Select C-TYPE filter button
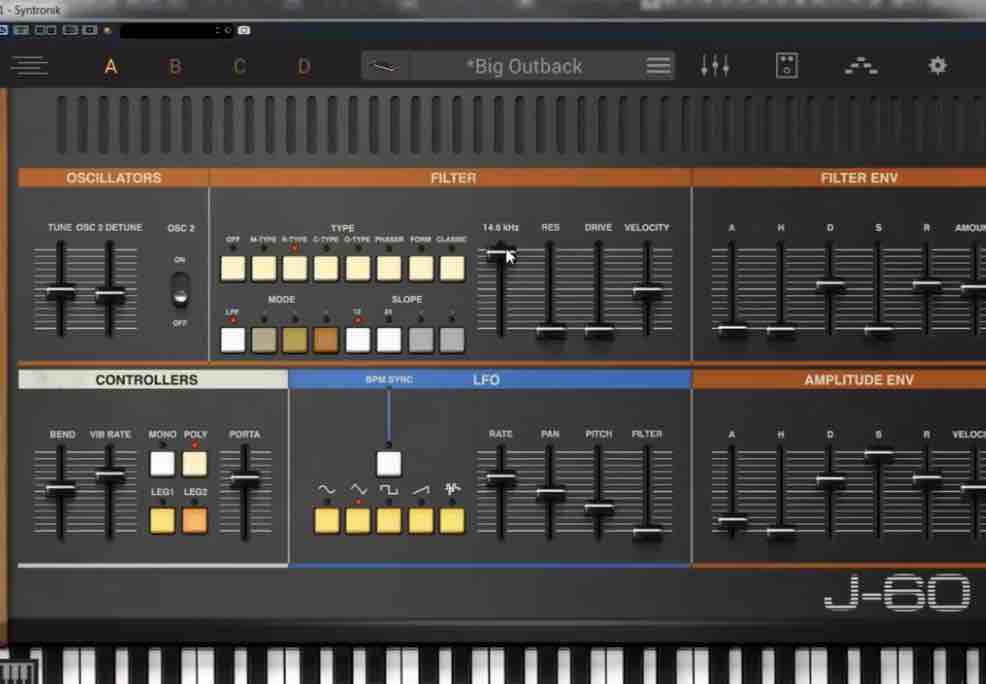The width and height of the screenshot is (986, 684). [x=326, y=268]
